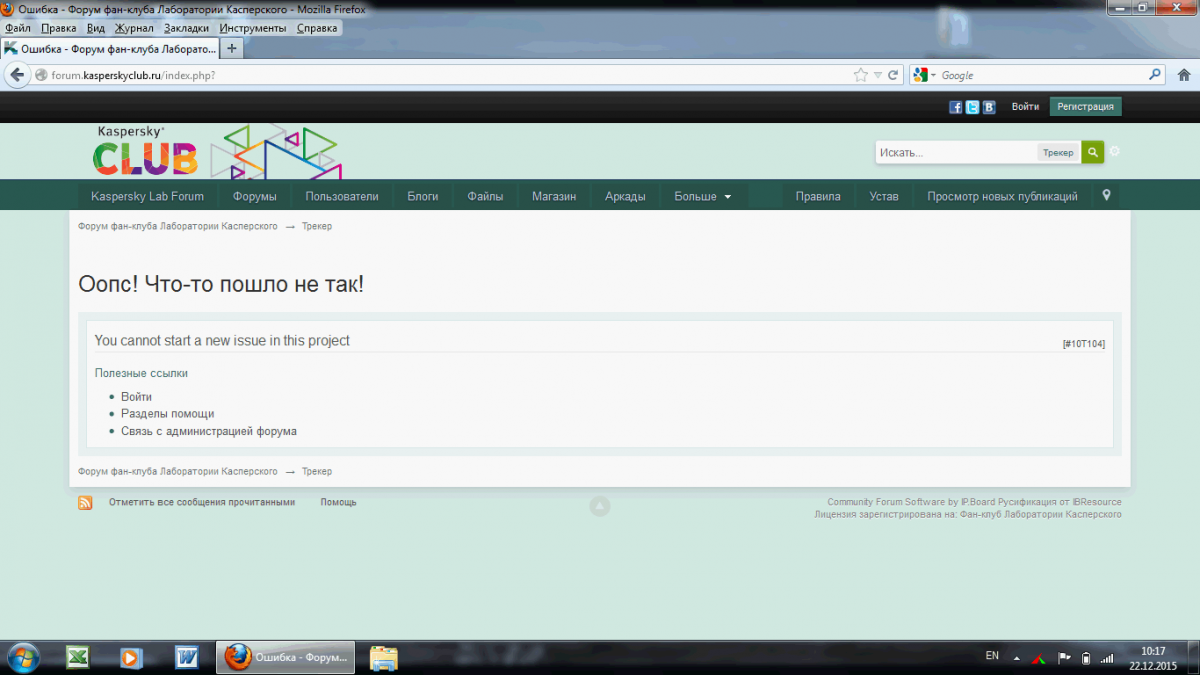Click the RSS feed icon in footer
The height and width of the screenshot is (675, 1200).
coord(85,502)
